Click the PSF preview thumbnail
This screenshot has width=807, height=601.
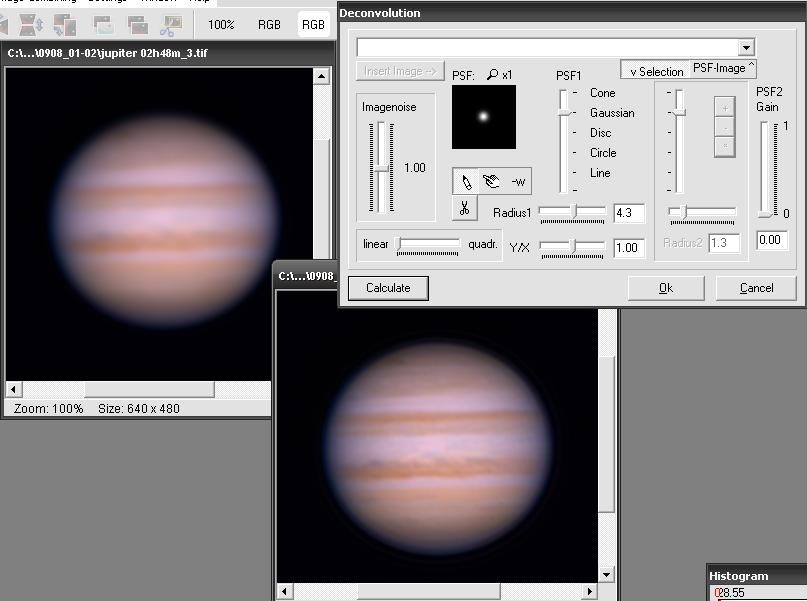click(484, 117)
